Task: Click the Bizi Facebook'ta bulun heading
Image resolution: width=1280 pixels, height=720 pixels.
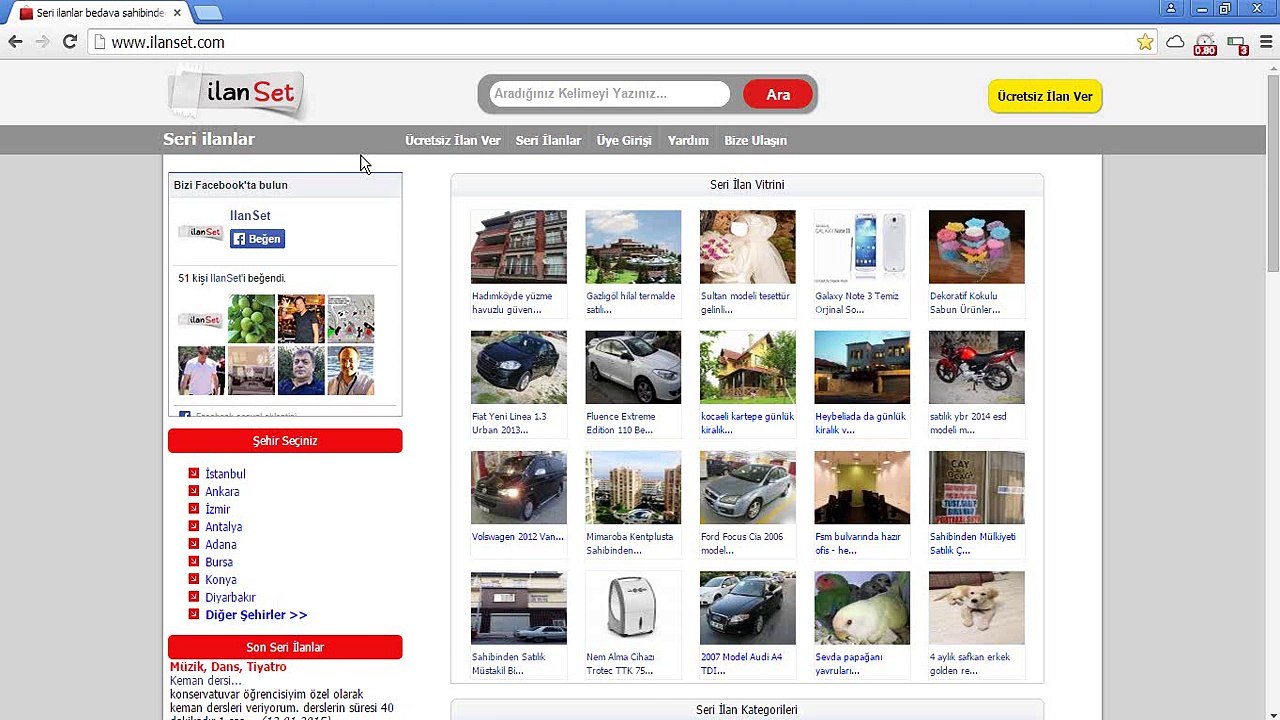Action: tap(231, 185)
